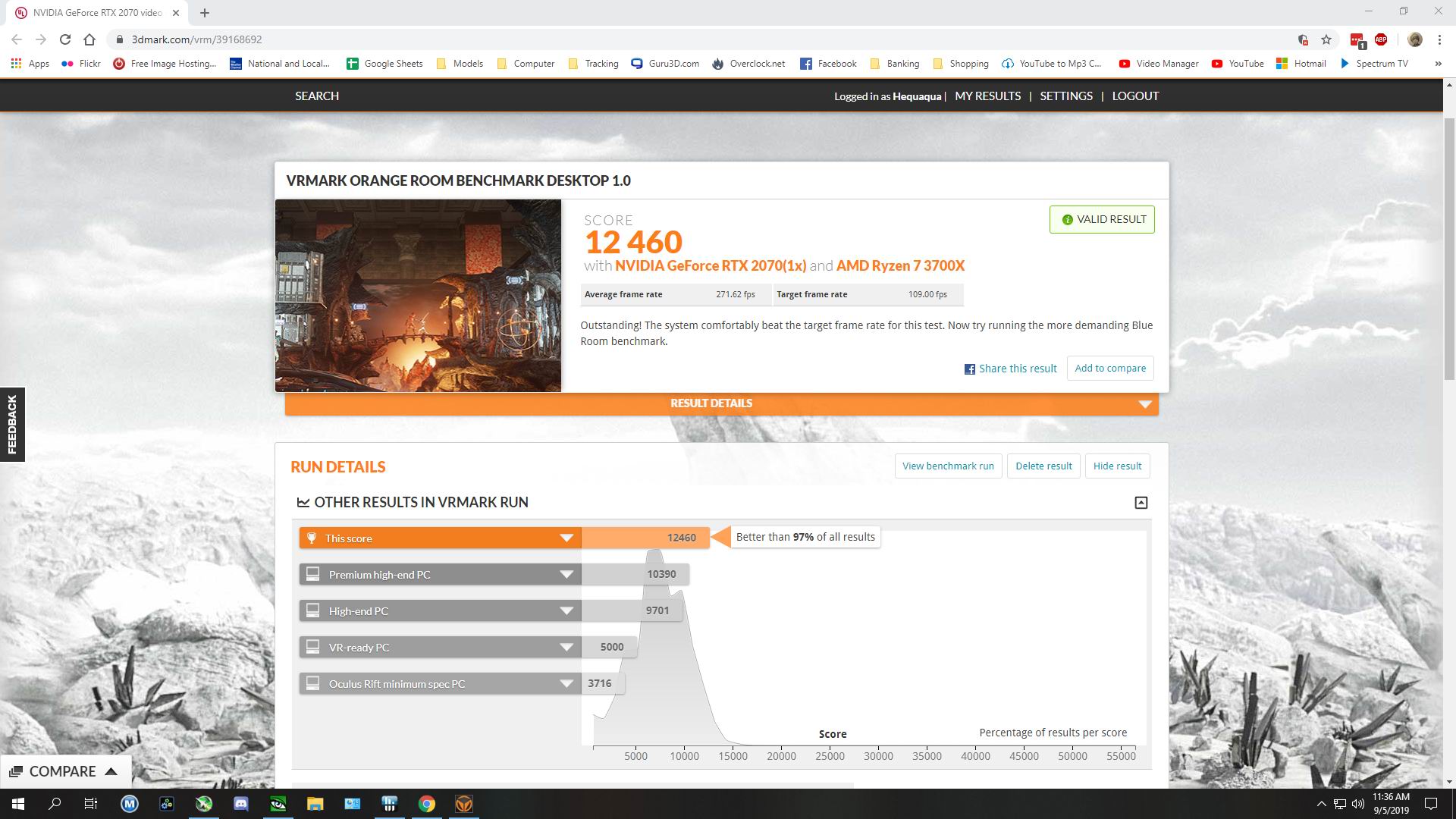Click LOGOUT in the site navigation
This screenshot has width=1456, height=819.
click(1135, 96)
